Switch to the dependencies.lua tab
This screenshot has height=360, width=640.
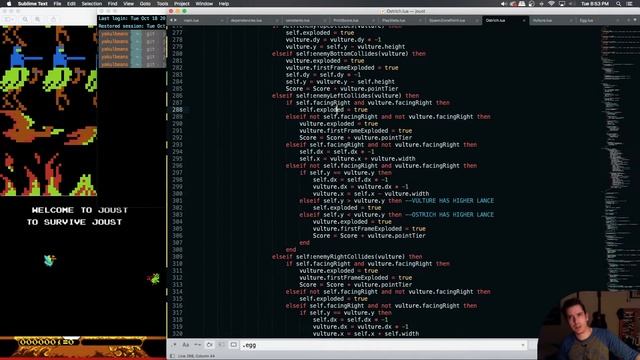click(246, 20)
